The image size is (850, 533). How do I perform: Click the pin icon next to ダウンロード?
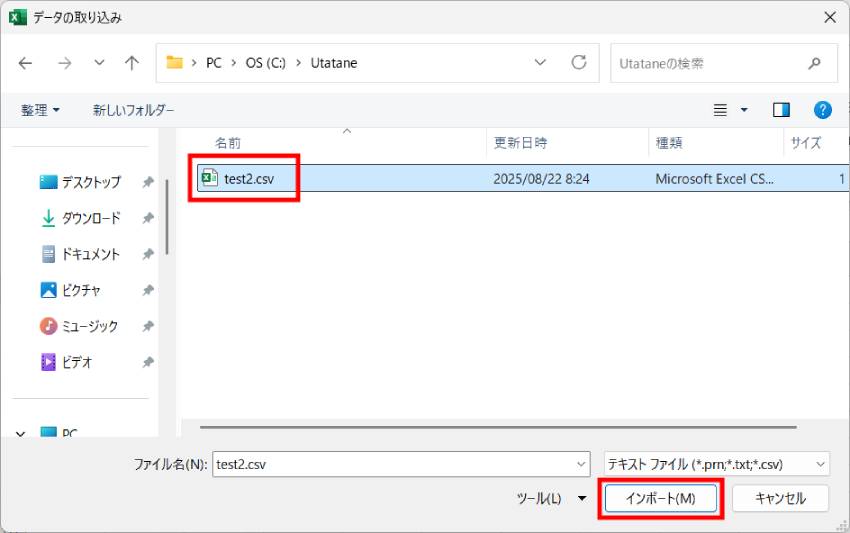tap(148, 218)
